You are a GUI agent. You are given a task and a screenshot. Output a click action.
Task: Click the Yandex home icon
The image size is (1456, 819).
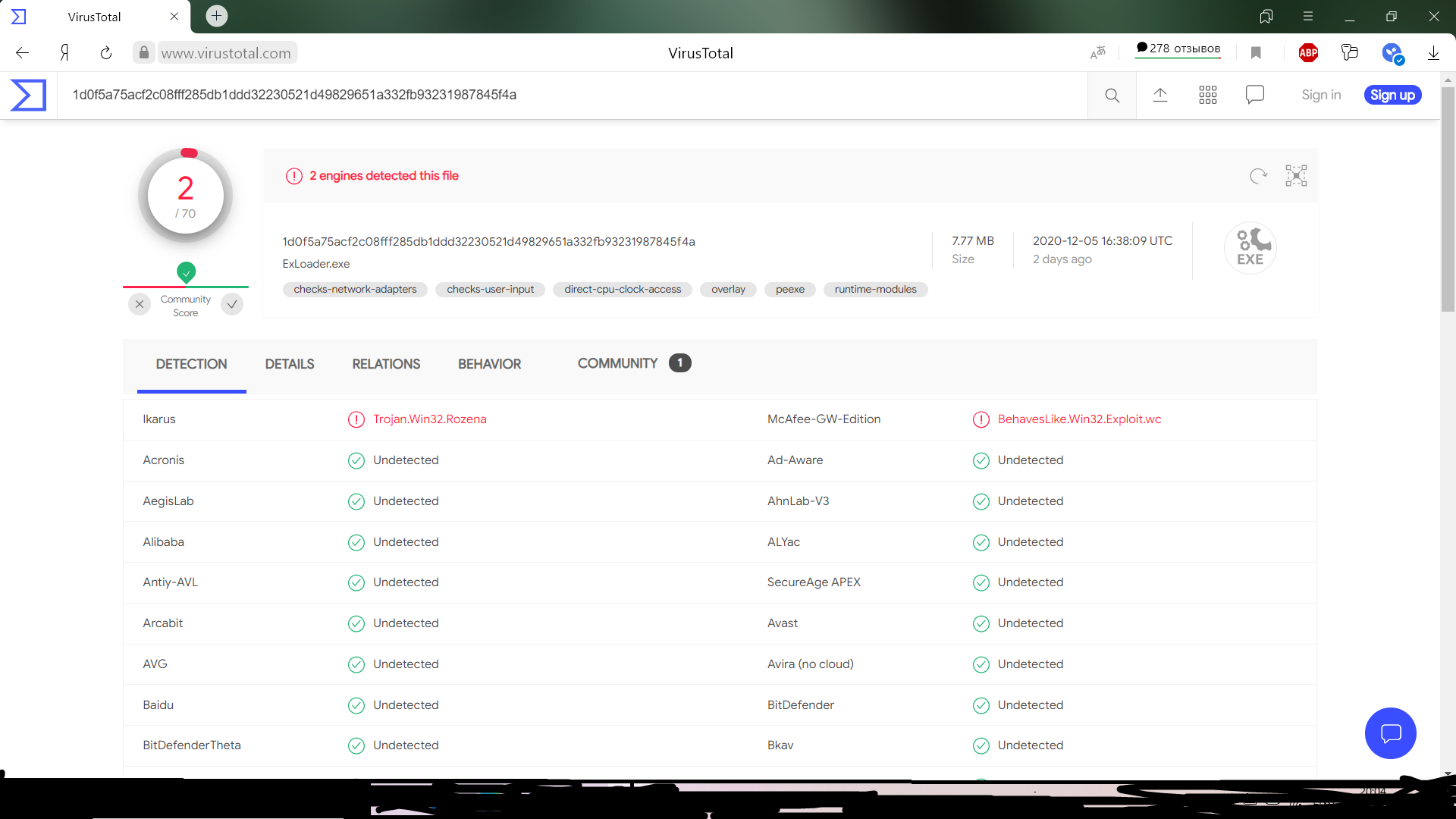64,53
